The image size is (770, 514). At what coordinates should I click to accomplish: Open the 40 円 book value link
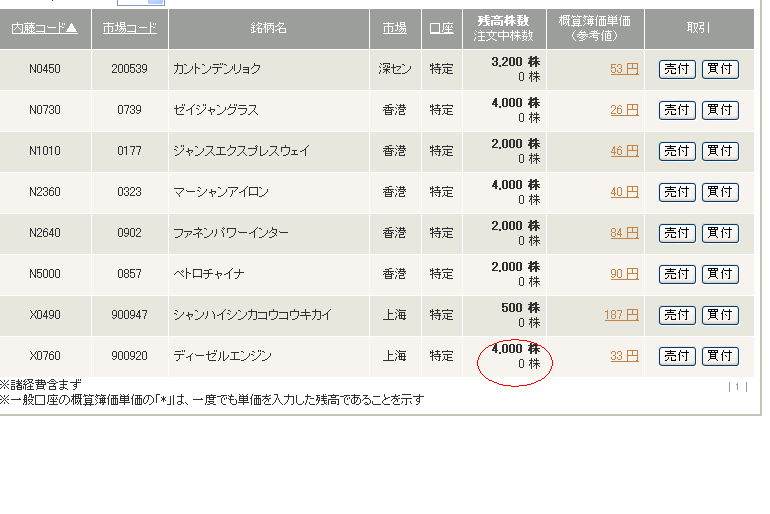pos(624,192)
